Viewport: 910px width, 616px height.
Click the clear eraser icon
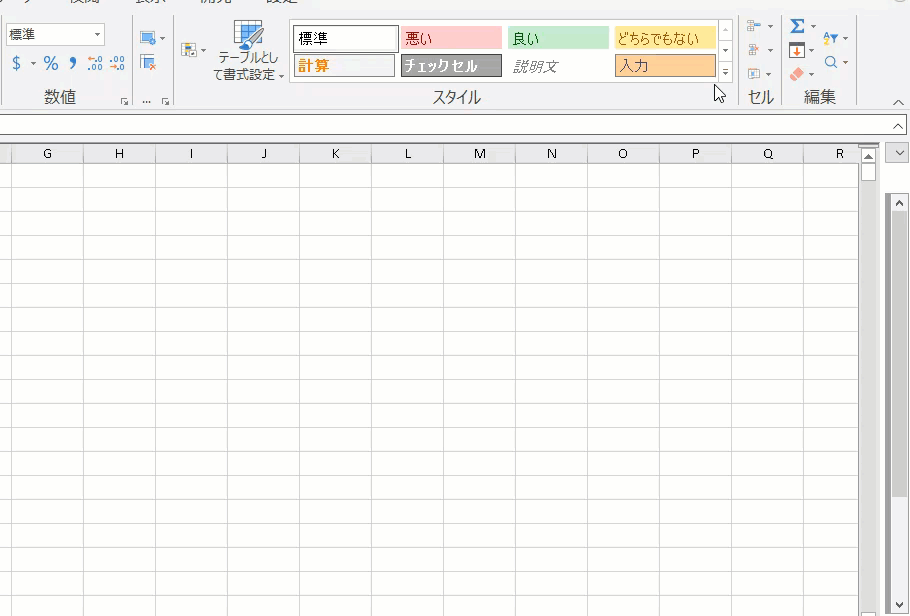click(x=797, y=74)
